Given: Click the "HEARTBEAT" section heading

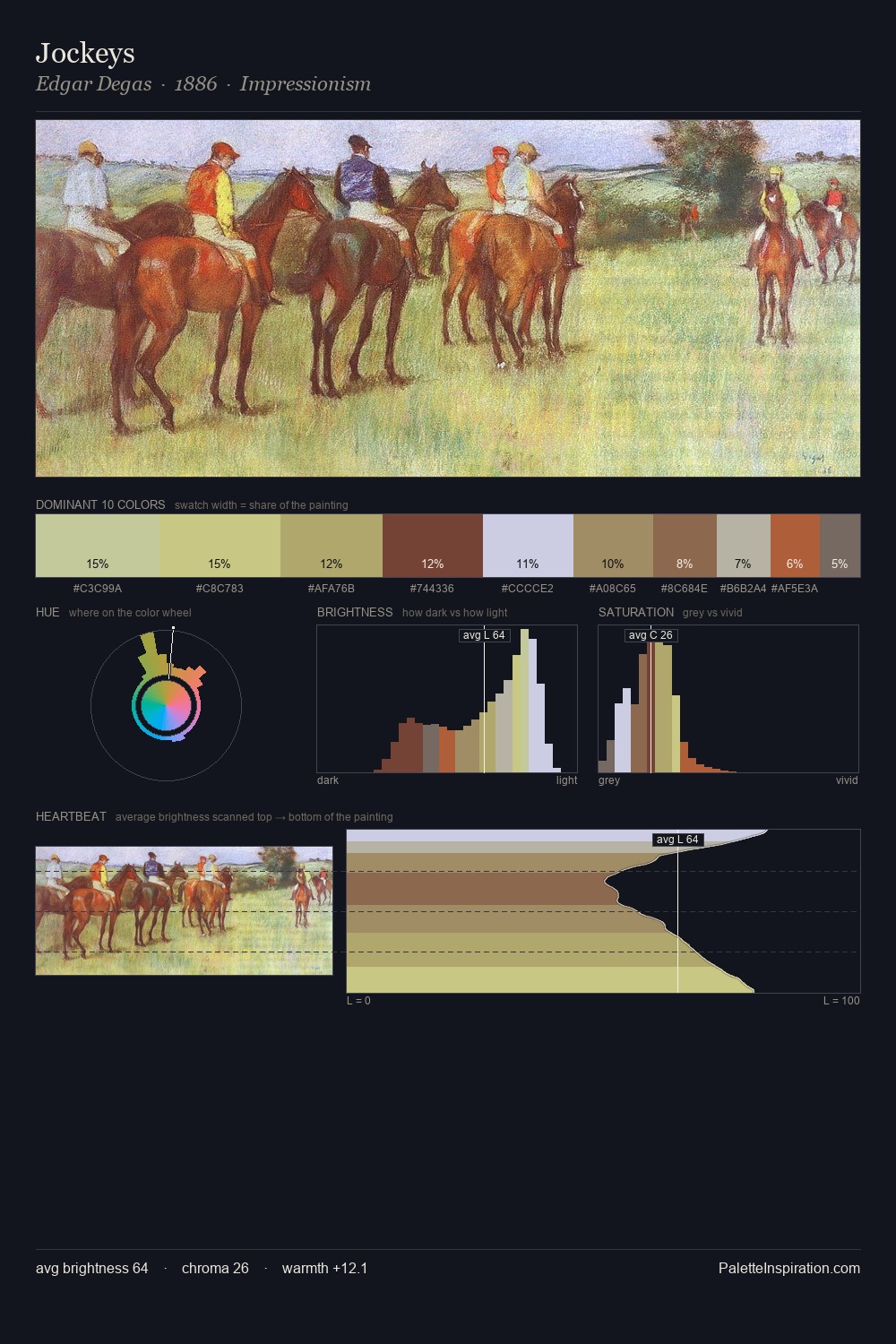Looking at the screenshot, I should [x=71, y=816].
